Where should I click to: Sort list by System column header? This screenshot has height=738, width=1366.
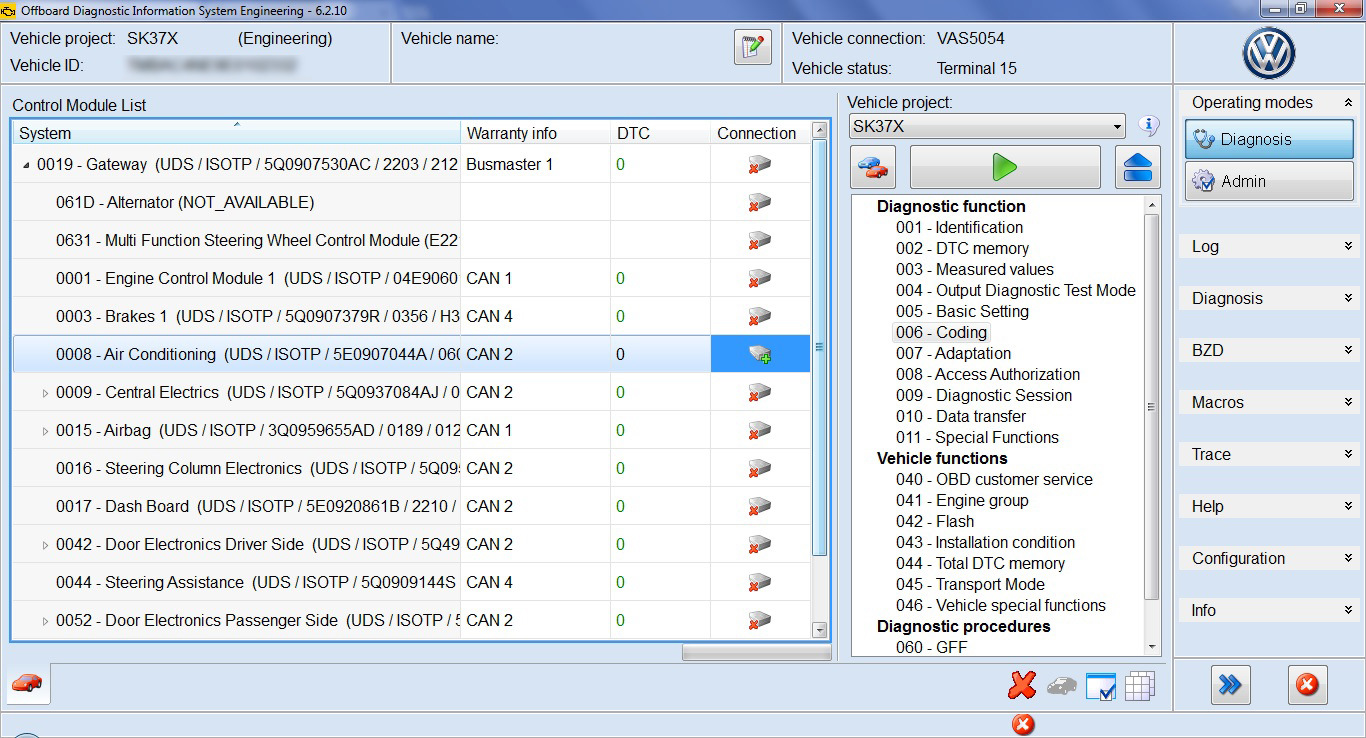coord(236,133)
